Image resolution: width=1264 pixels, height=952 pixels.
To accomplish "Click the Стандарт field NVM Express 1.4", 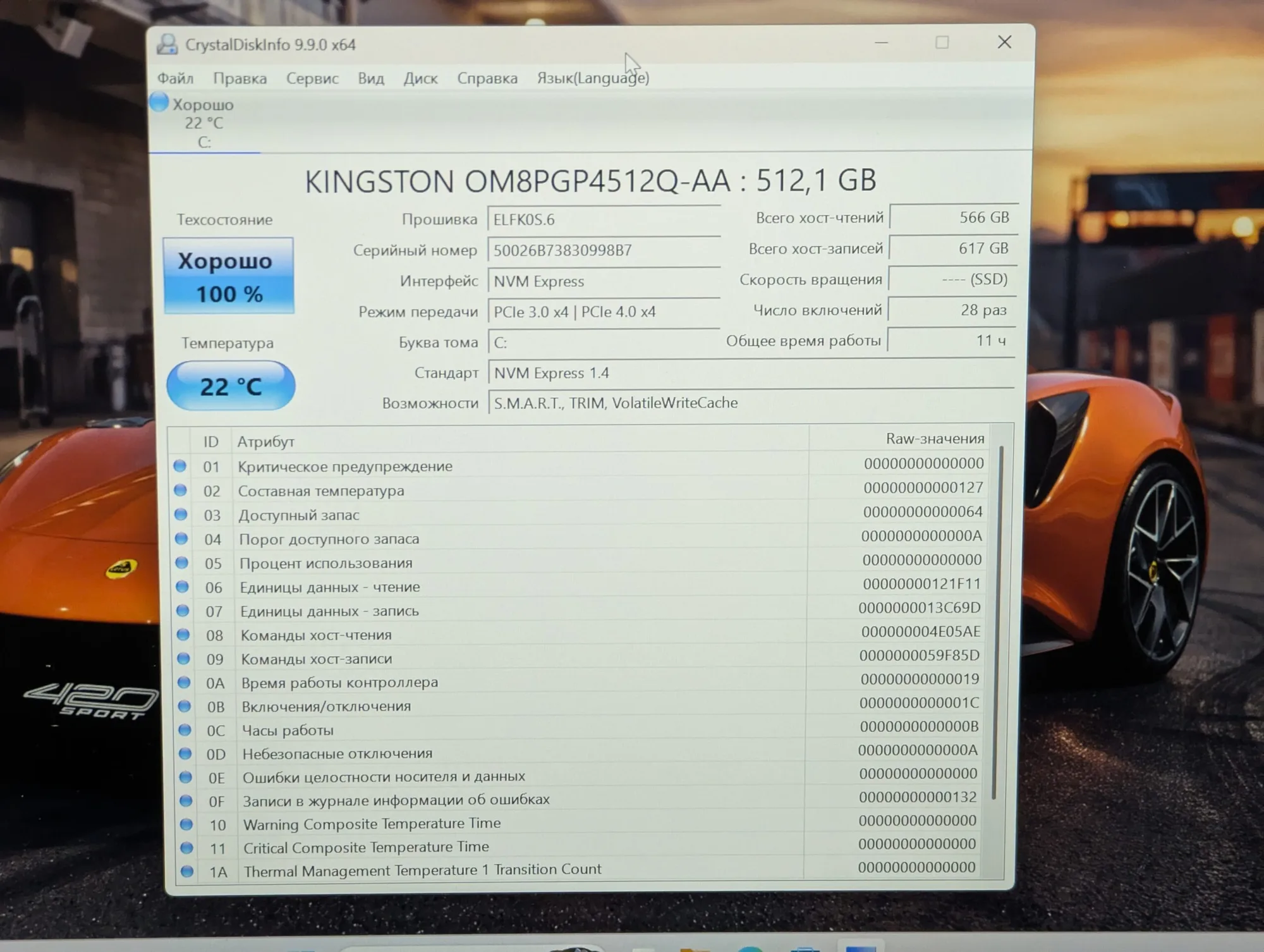I will 751,372.
